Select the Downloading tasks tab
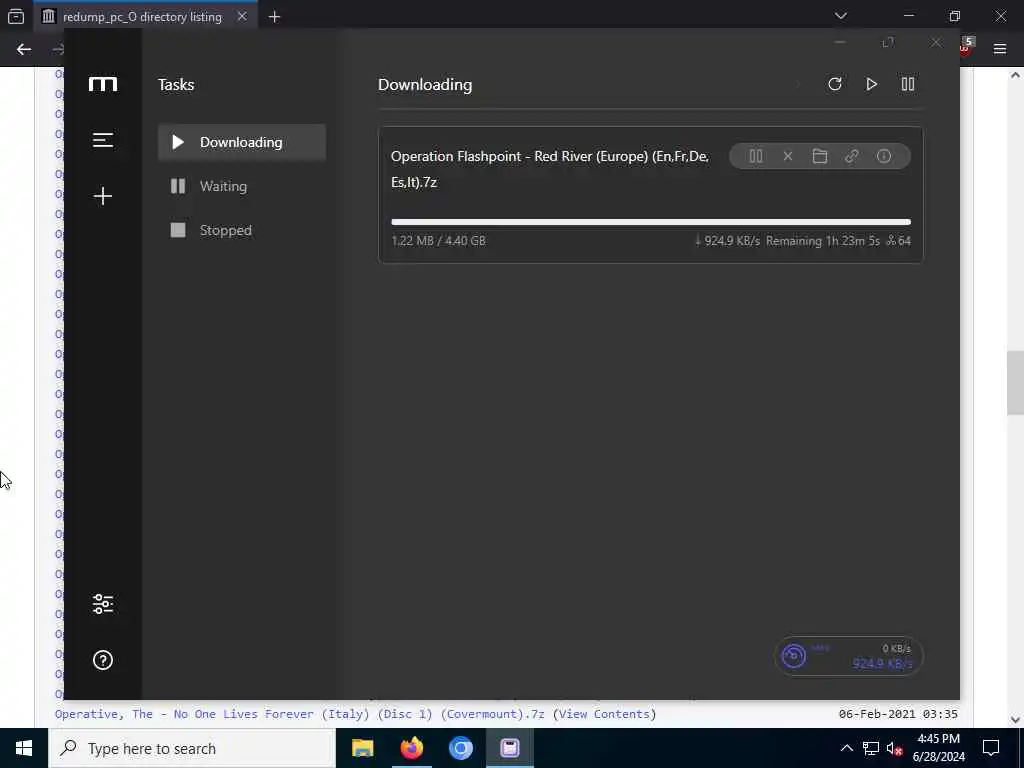Viewport: 1024px width, 768px height. click(x=242, y=142)
